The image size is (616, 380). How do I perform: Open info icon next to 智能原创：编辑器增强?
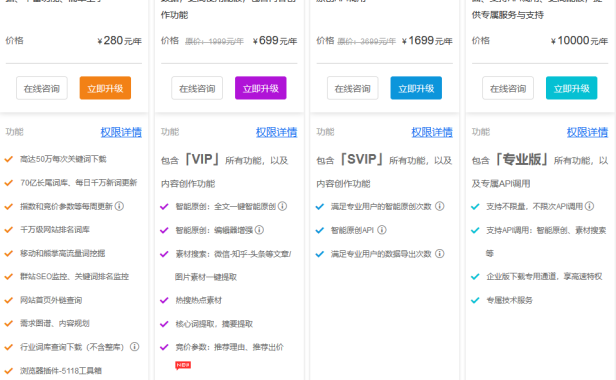click(259, 229)
